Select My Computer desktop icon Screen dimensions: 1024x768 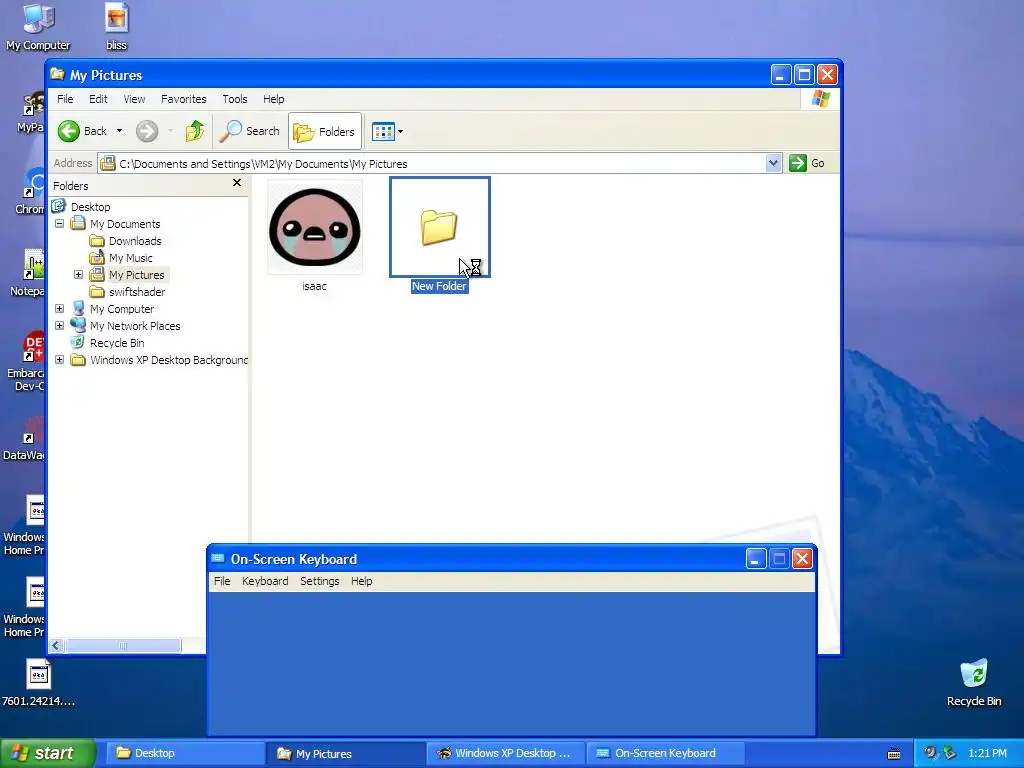pyautogui.click(x=38, y=27)
